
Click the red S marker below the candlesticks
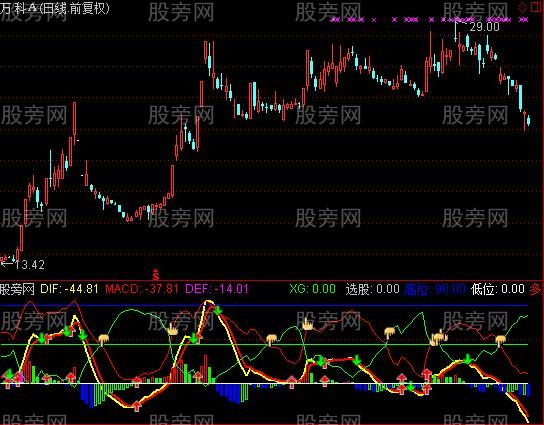tap(156, 274)
